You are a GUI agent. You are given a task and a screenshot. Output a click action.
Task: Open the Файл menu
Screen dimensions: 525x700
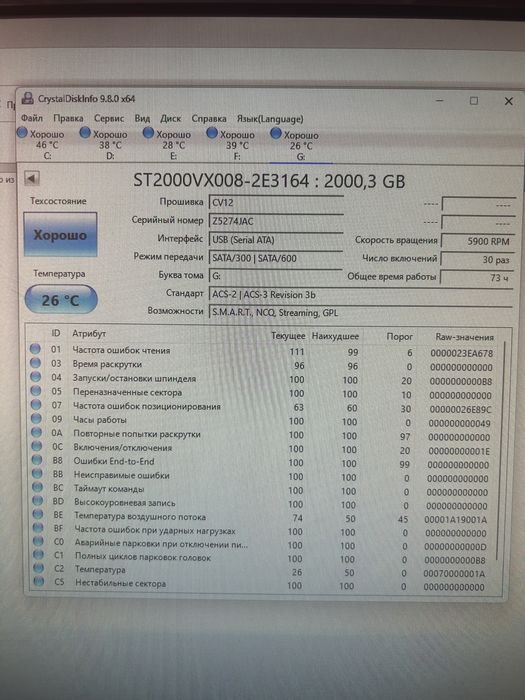click(x=32, y=118)
